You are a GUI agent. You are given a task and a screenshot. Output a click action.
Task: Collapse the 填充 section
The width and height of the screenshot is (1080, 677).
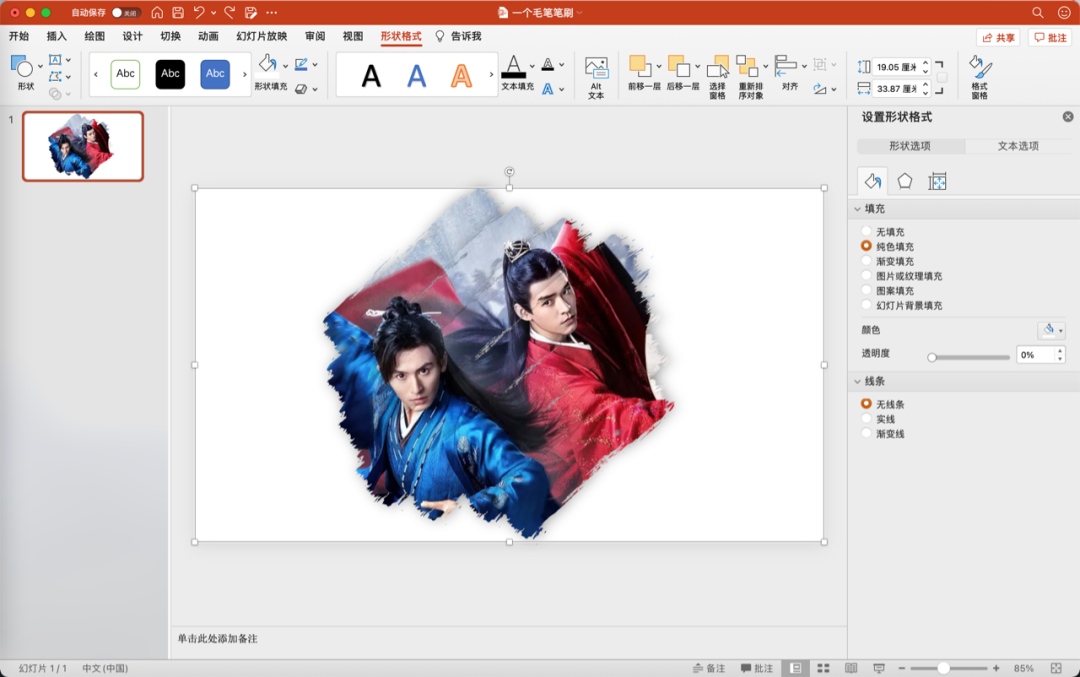tap(858, 209)
